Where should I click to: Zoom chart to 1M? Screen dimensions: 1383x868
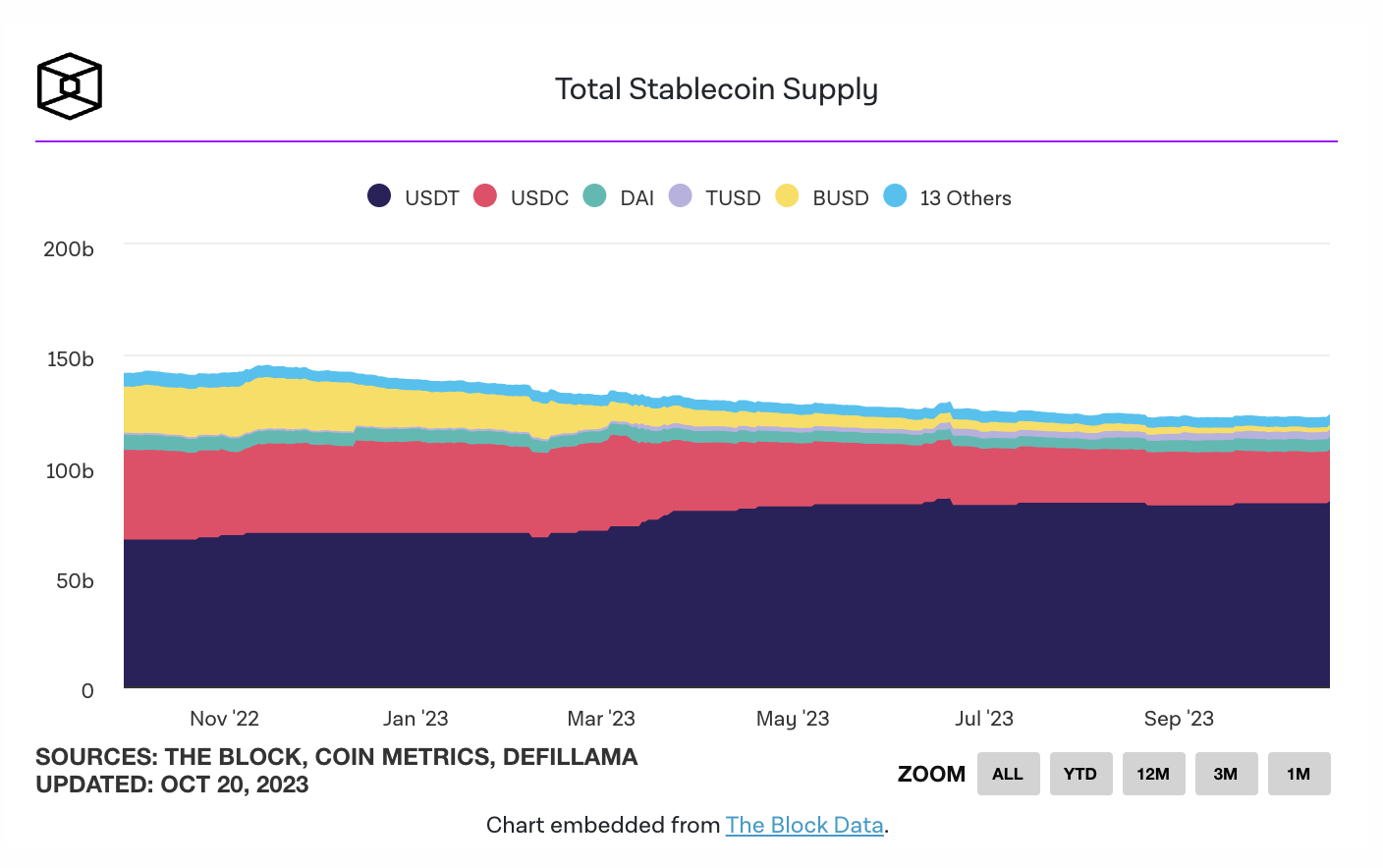[1299, 774]
